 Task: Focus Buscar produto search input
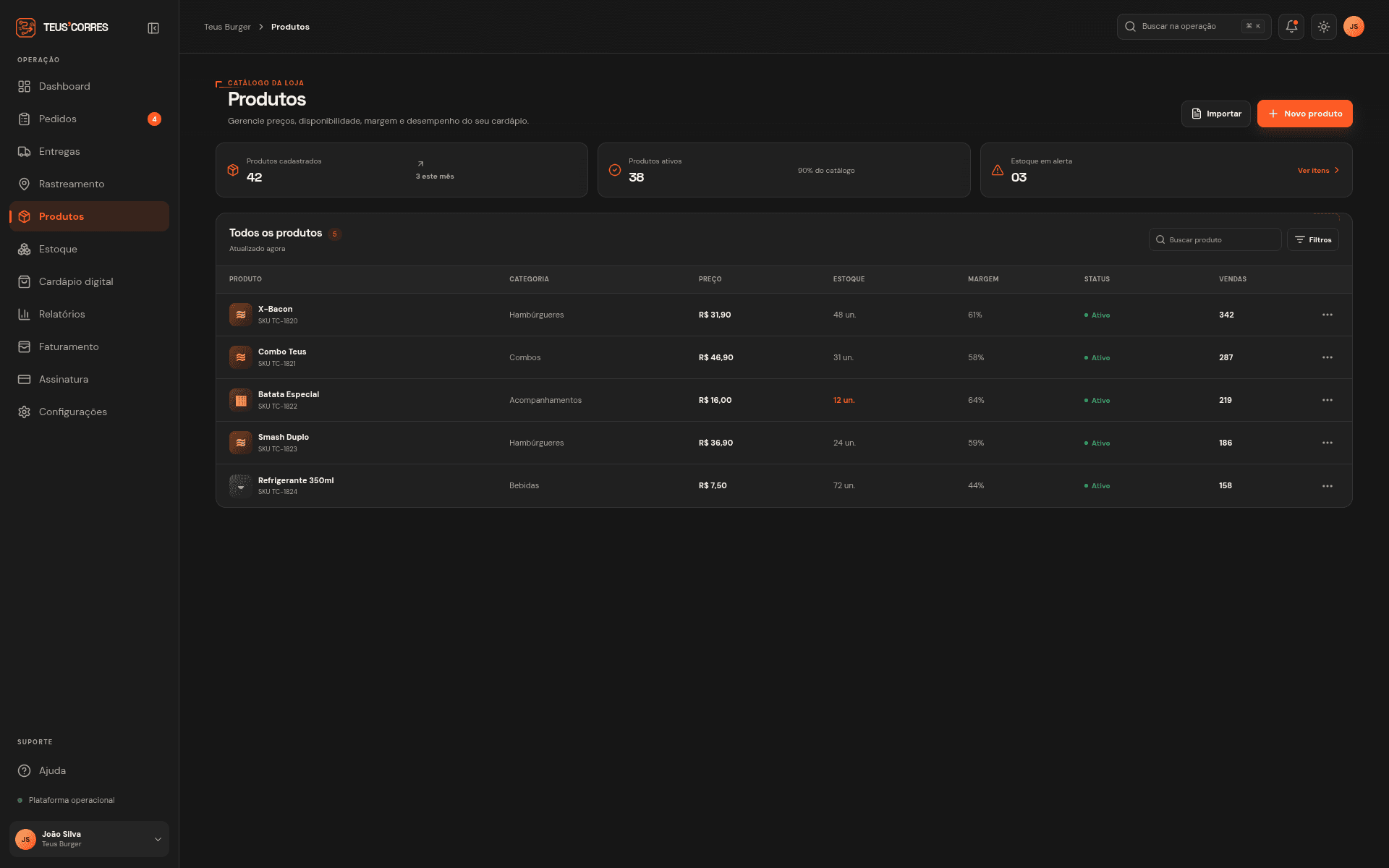click(x=1215, y=239)
